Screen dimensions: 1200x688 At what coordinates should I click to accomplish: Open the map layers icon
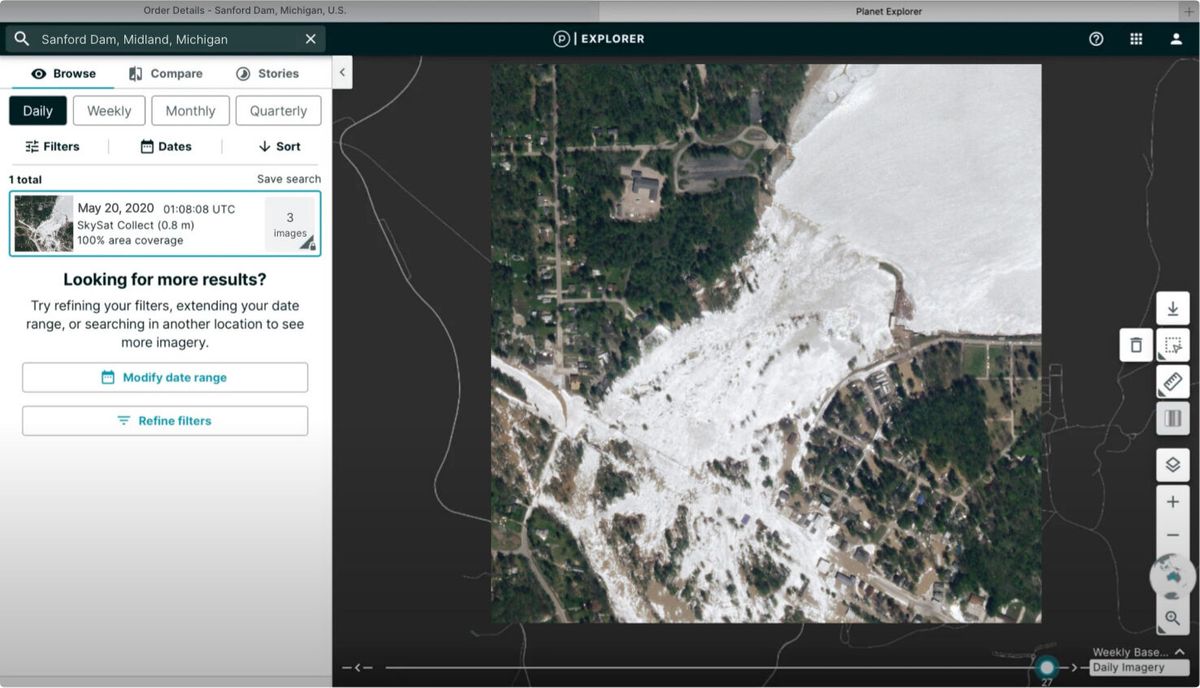coord(1172,464)
